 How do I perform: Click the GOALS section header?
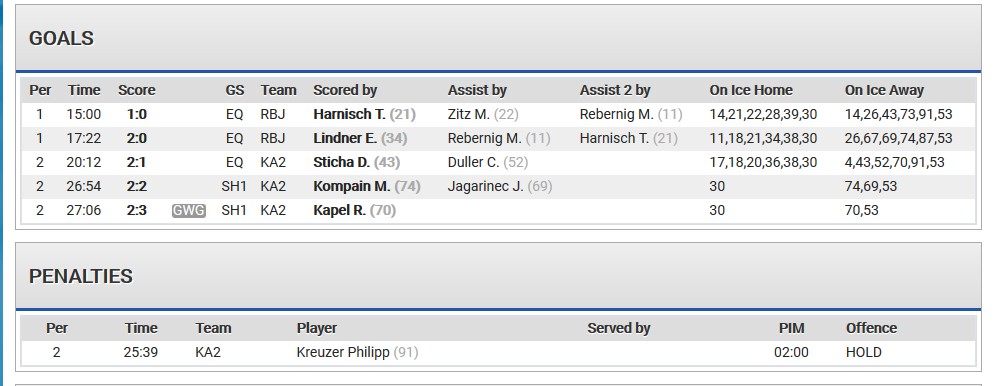(61, 39)
